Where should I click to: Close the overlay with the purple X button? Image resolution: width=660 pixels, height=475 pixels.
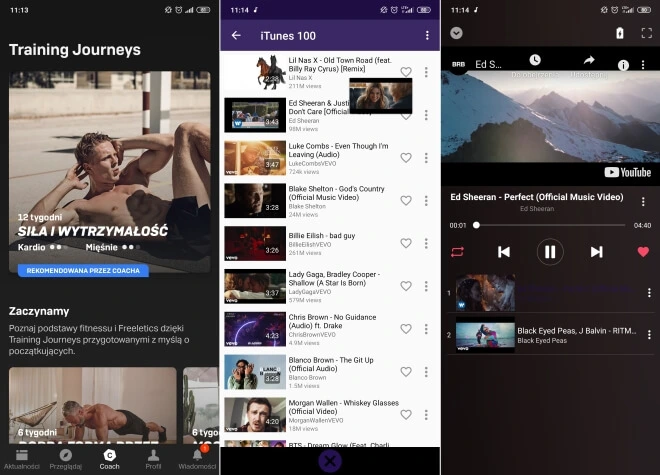(329, 460)
